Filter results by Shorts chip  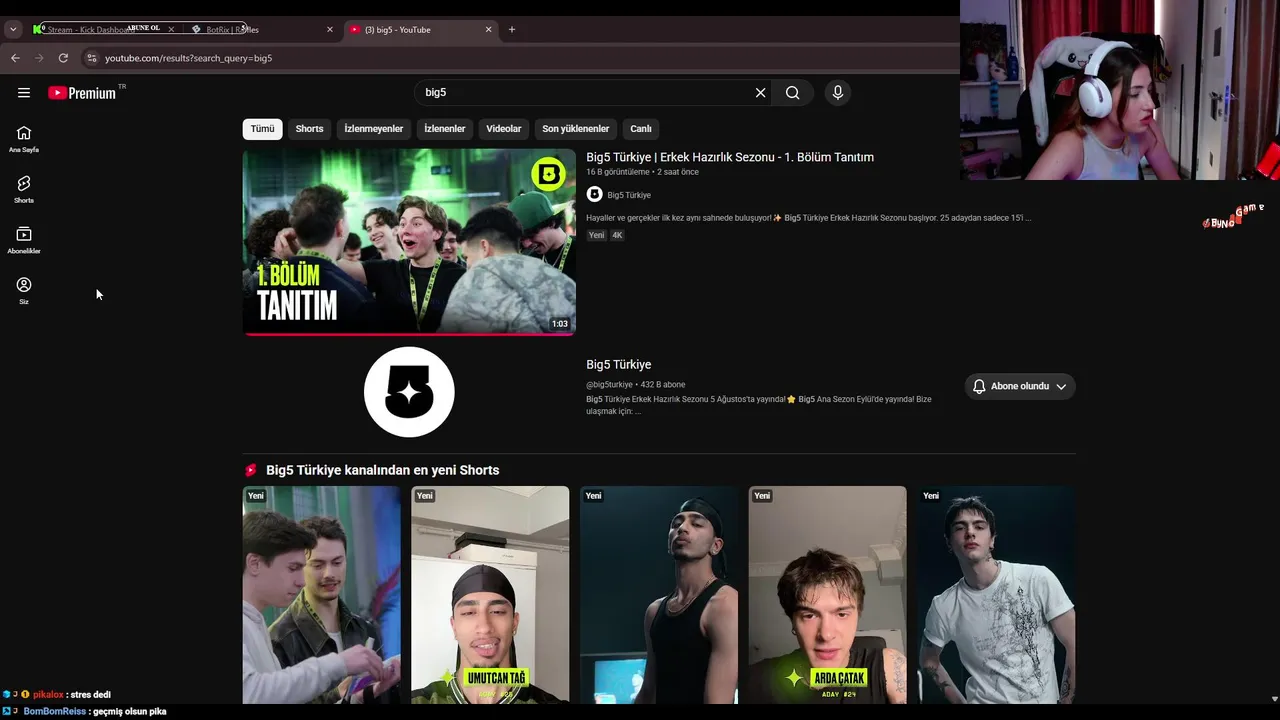click(309, 129)
